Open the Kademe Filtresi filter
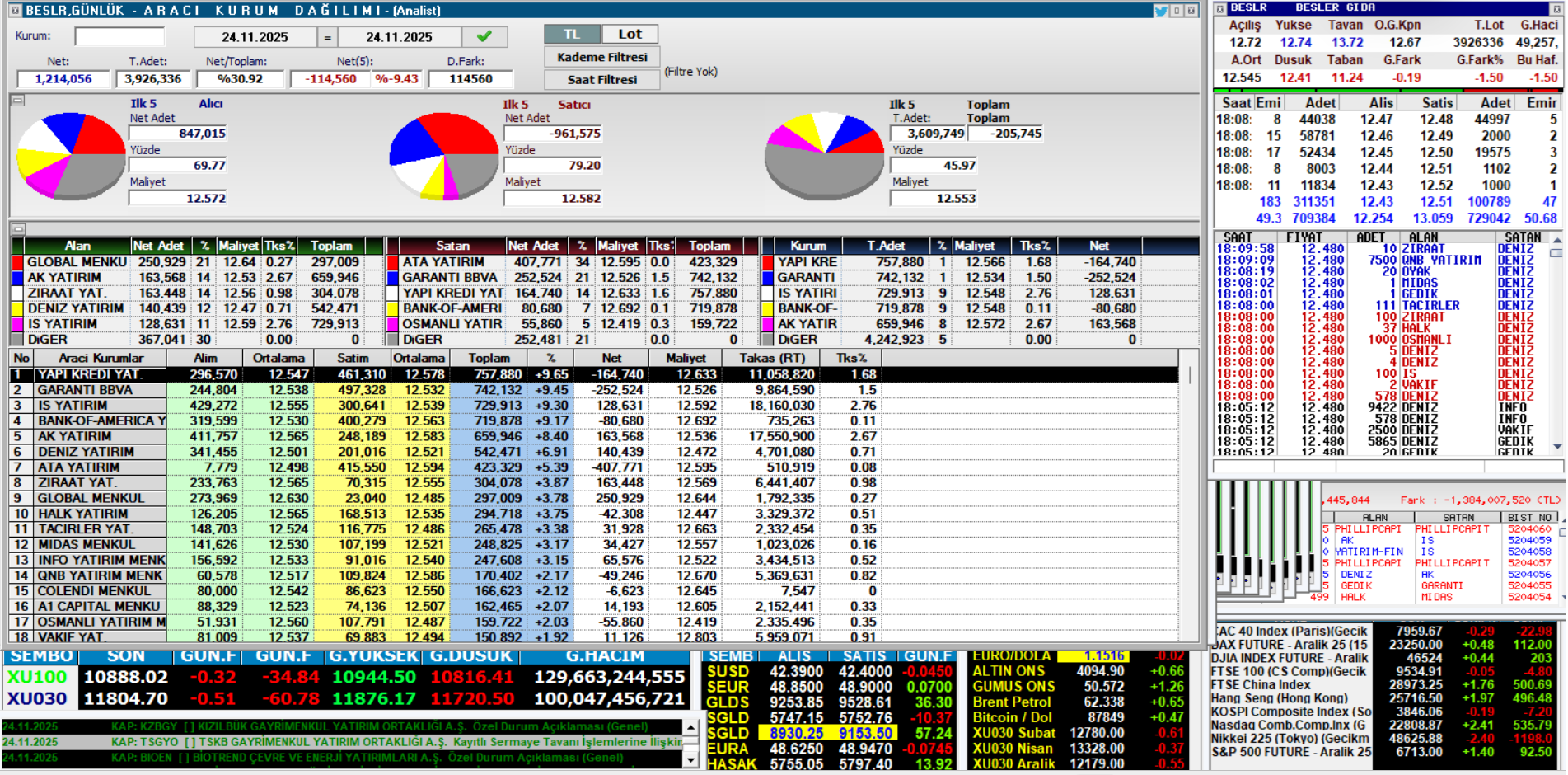Viewport: 1568px width, 775px height. tap(601, 57)
